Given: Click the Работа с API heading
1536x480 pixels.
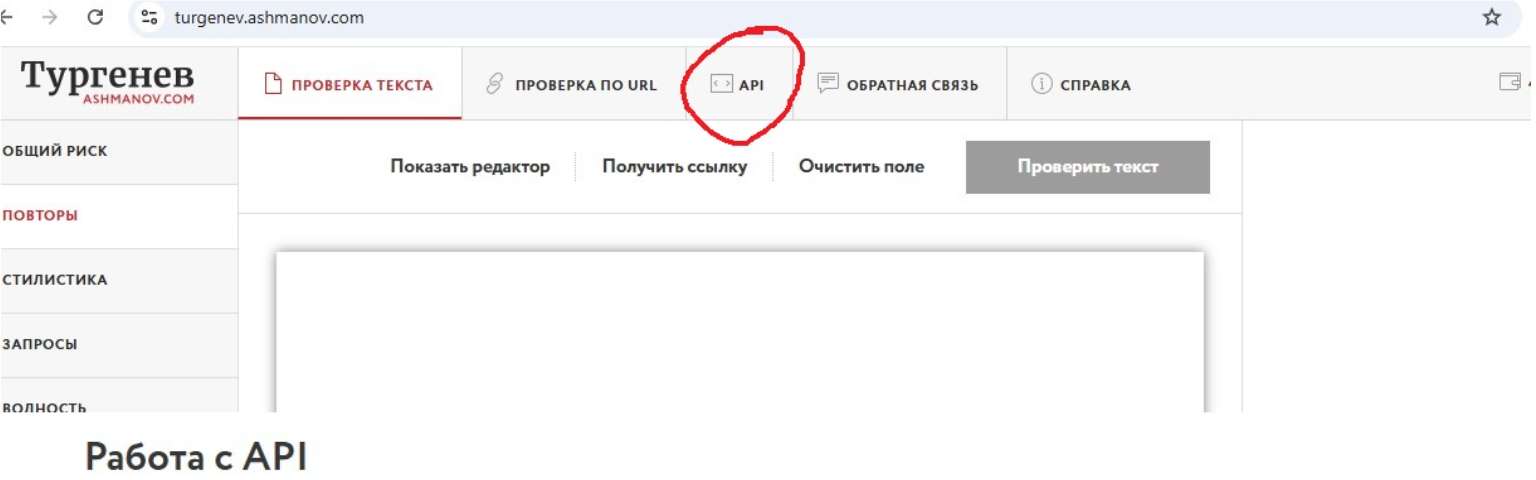Looking at the screenshot, I should (x=196, y=457).
